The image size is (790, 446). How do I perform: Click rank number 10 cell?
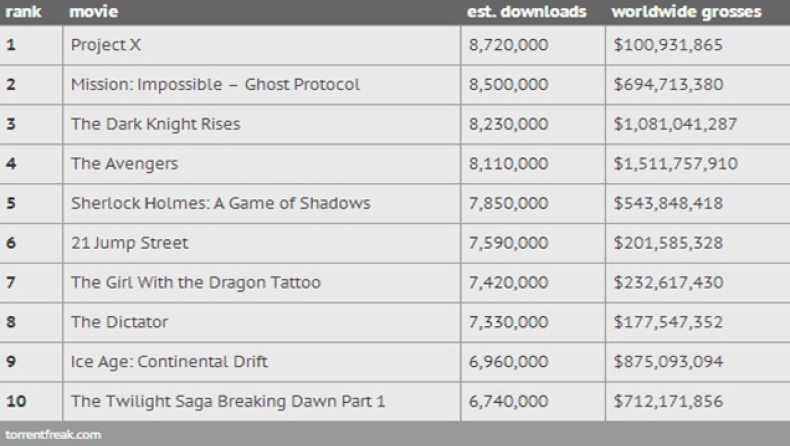pyautogui.click(x=15, y=401)
